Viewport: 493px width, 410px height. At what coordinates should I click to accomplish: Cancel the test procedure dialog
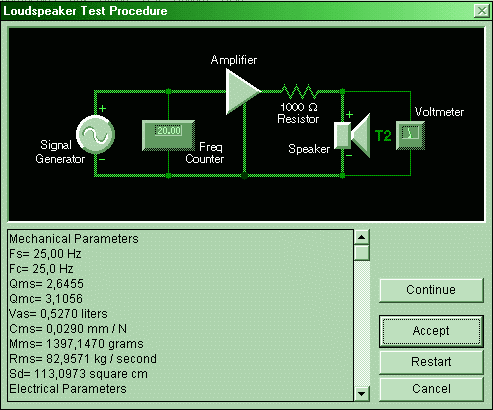point(431,389)
